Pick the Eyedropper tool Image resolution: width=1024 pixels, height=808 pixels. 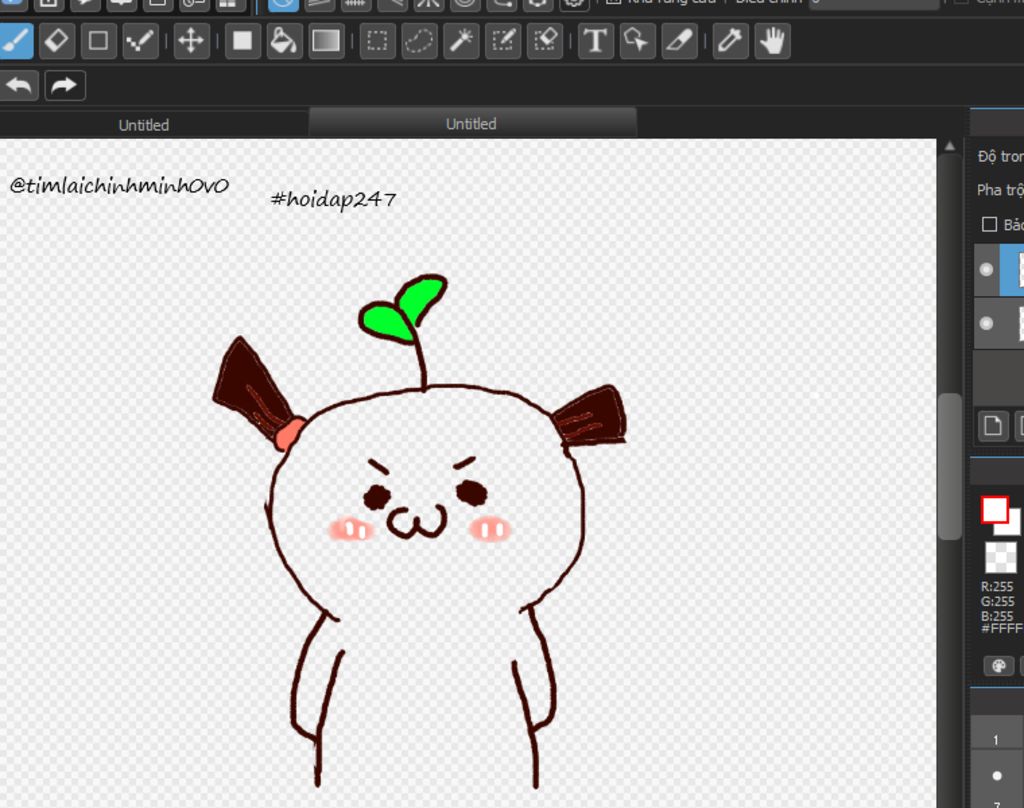730,41
